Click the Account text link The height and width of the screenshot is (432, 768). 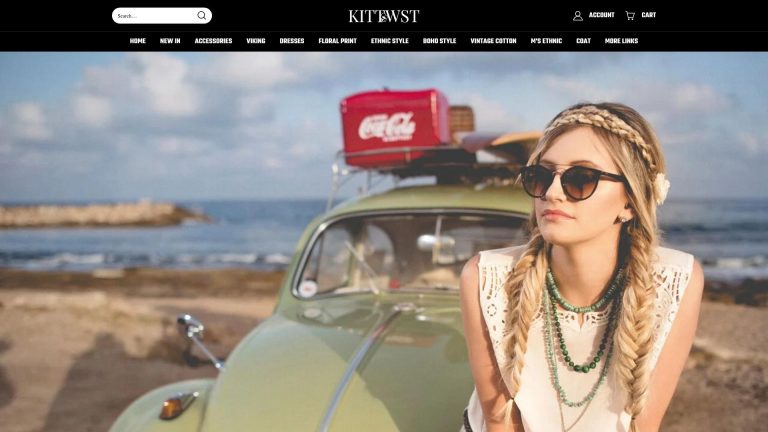tap(601, 15)
